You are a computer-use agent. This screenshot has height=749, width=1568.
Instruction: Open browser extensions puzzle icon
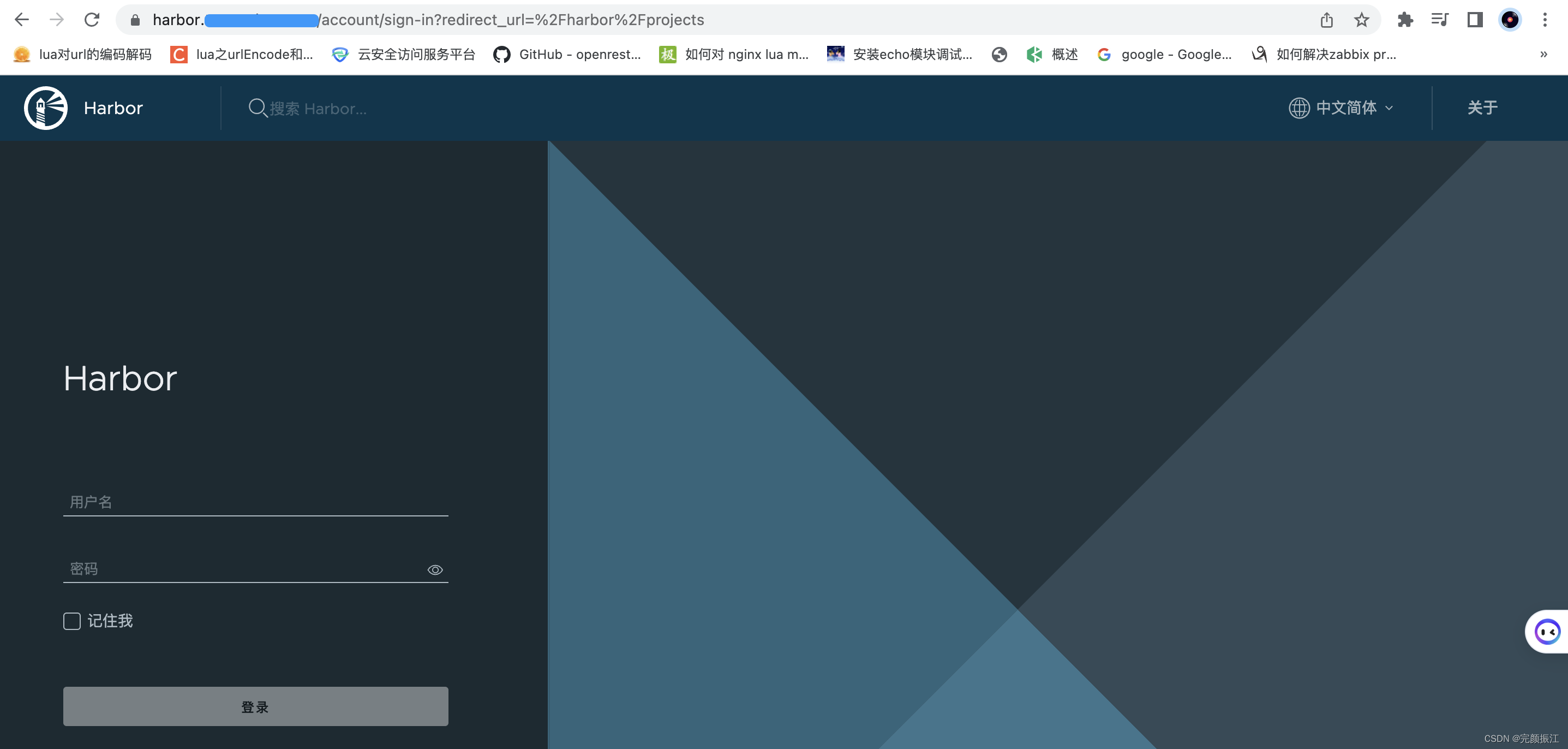[x=1405, y=20]
